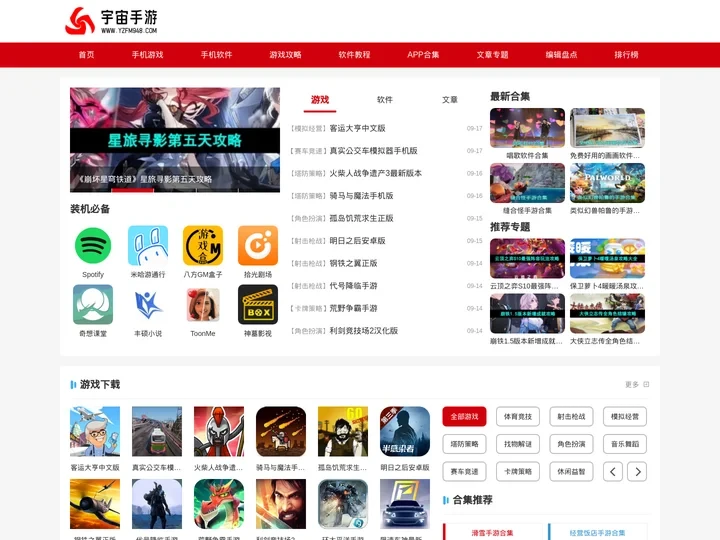Open the ToonMe app icon
The image size is (720, 540).
(203, 304)
